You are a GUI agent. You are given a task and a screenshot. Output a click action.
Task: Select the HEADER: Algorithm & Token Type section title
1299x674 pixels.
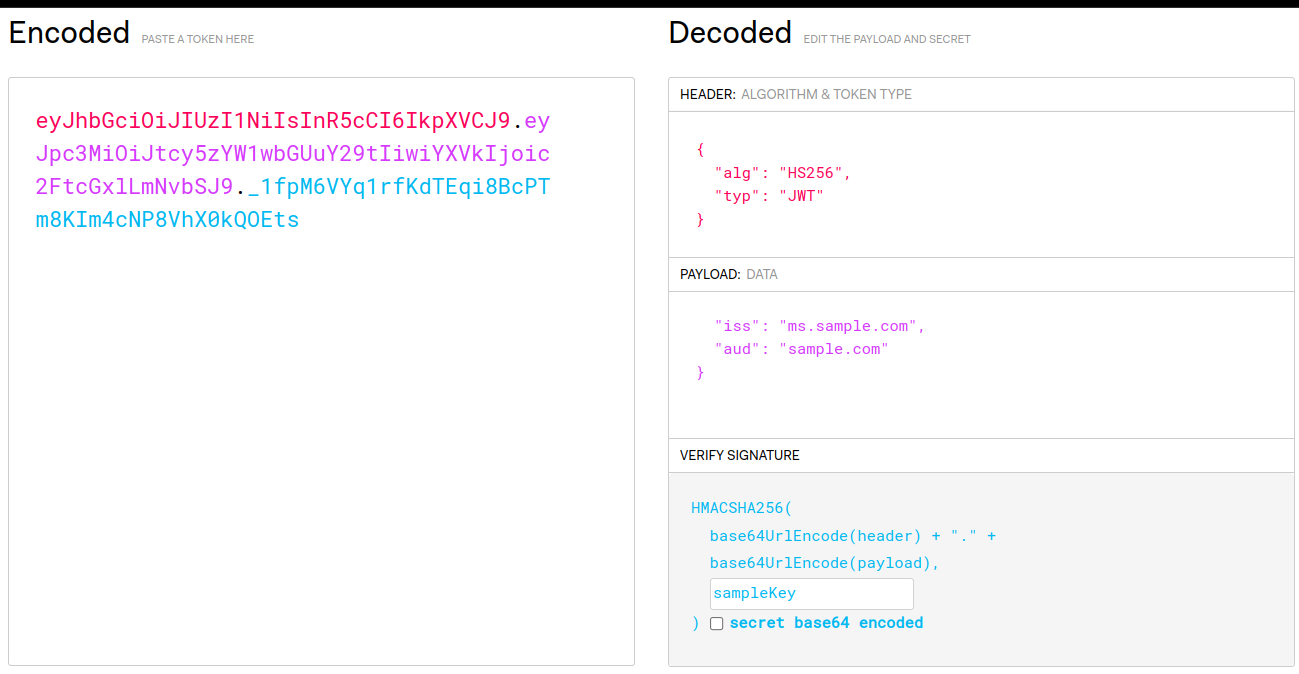click(795, 94)
